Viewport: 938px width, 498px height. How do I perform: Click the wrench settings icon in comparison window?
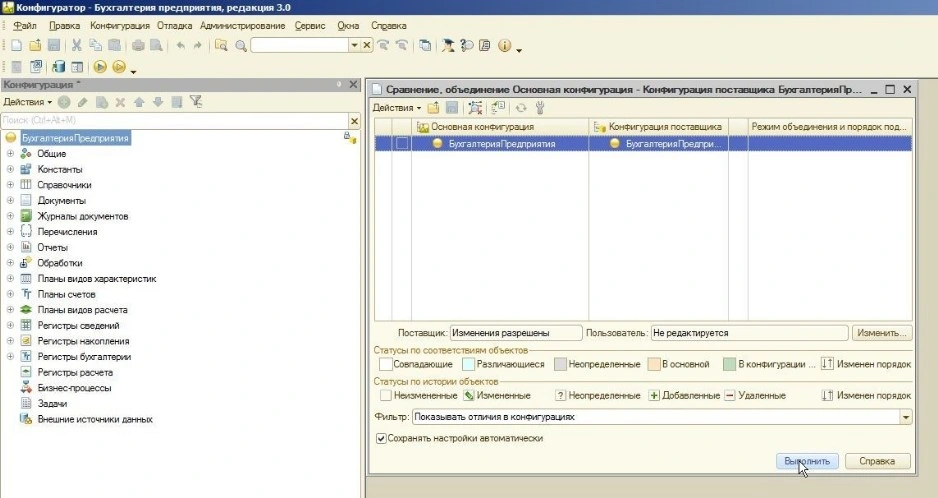click(541, 108)
